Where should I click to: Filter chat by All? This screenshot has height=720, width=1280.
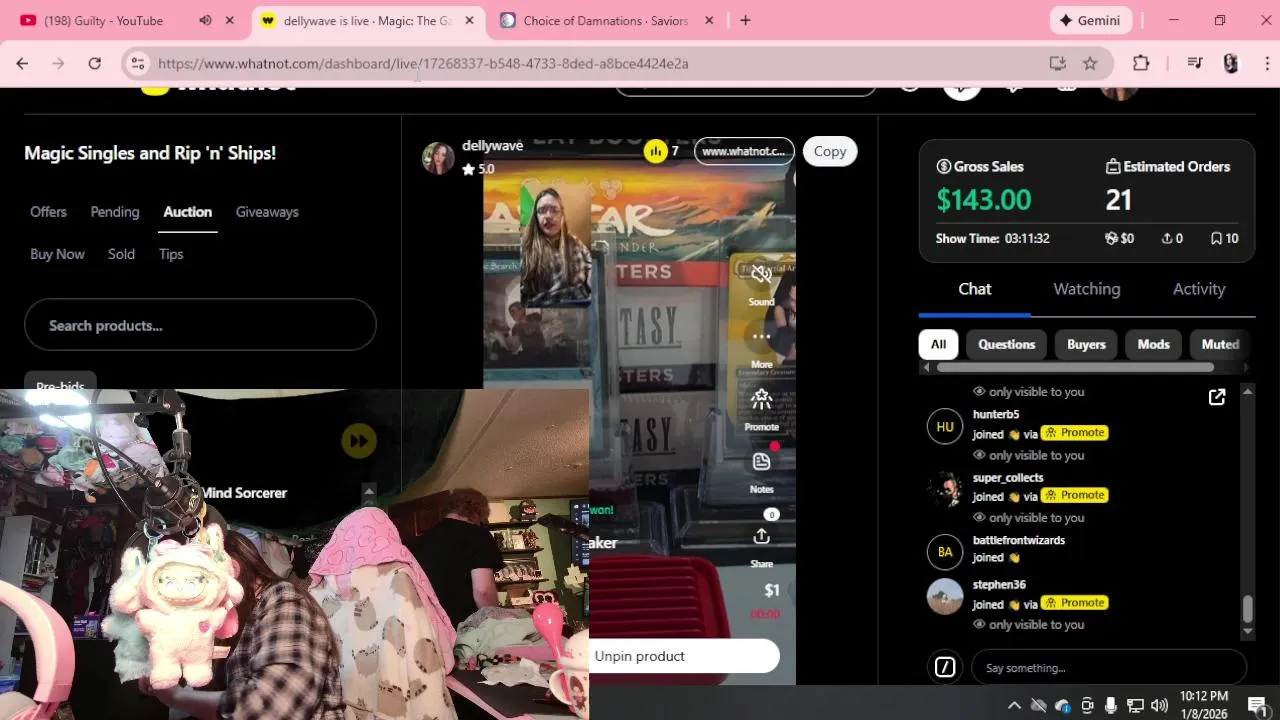[938, 344]
